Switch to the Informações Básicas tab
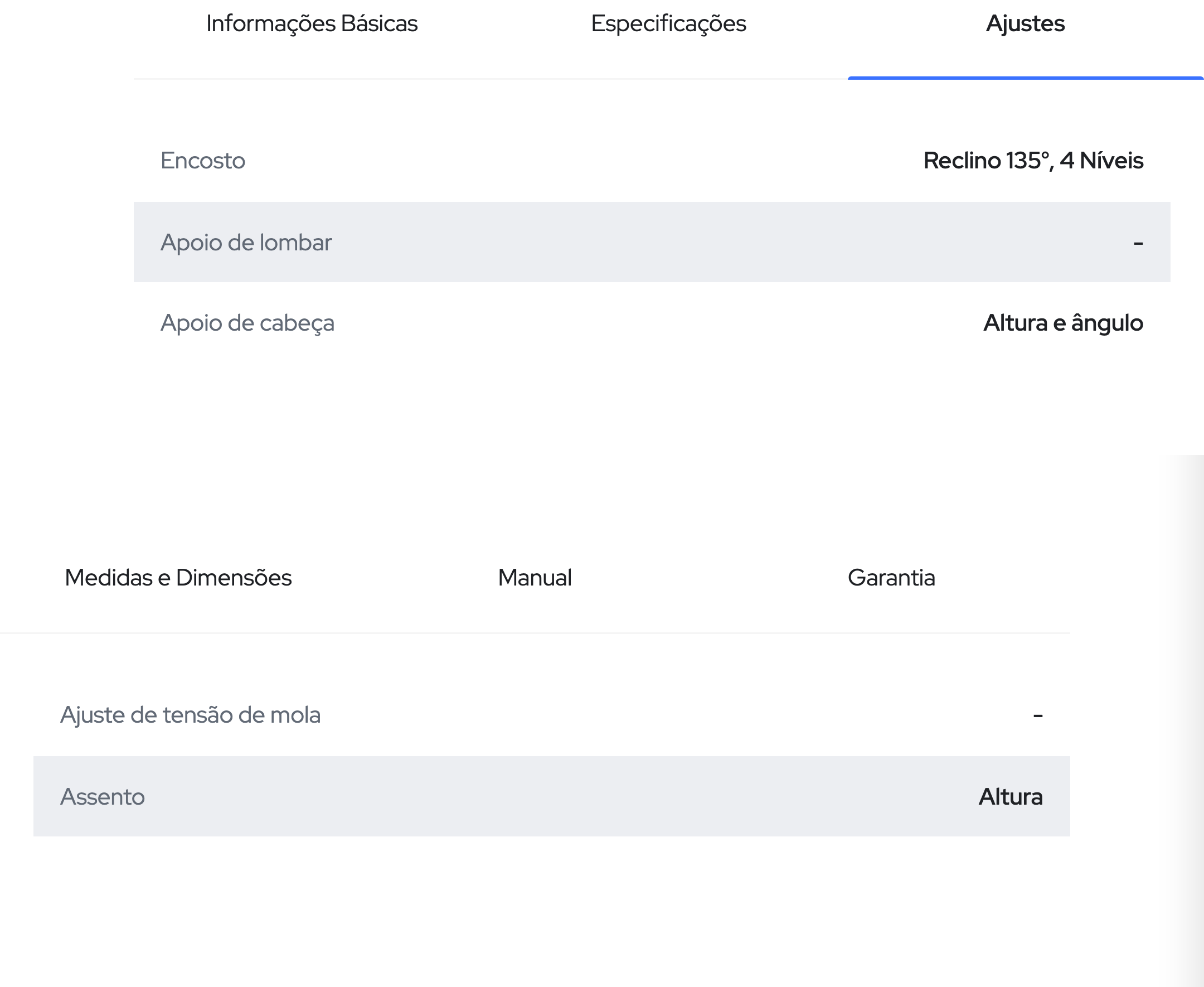This screenshot has height=987, width=1204. click(312, 23)
